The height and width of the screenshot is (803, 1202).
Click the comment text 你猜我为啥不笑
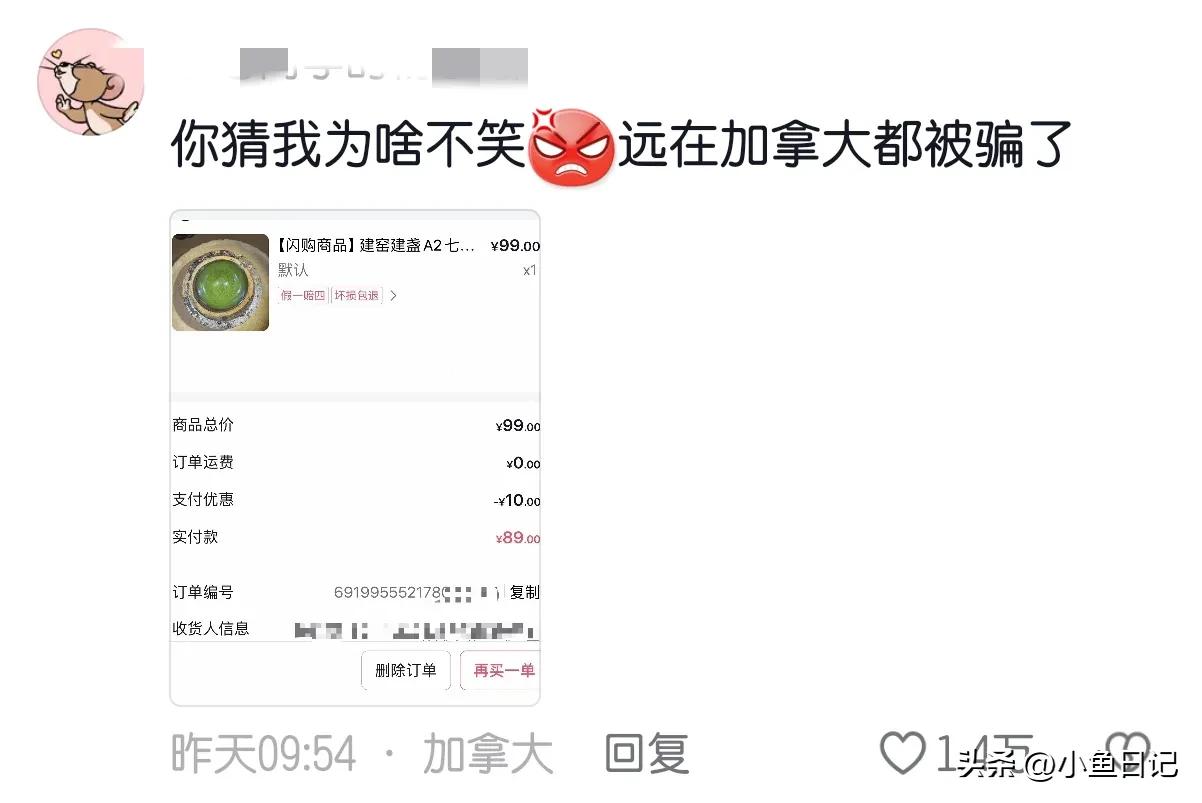coord(348,146)
